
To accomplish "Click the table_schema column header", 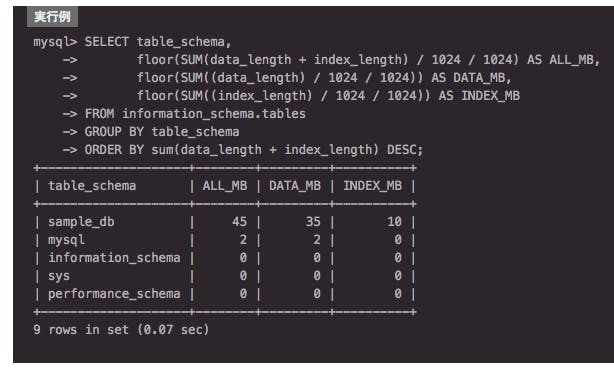I will (92, 186).
